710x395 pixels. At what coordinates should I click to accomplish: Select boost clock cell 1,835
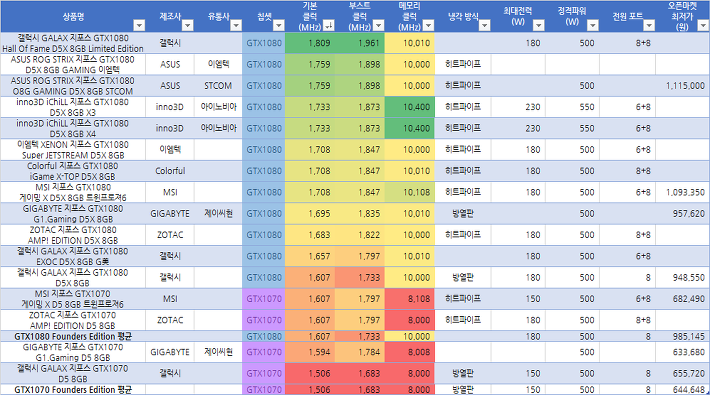pos(360,213)
